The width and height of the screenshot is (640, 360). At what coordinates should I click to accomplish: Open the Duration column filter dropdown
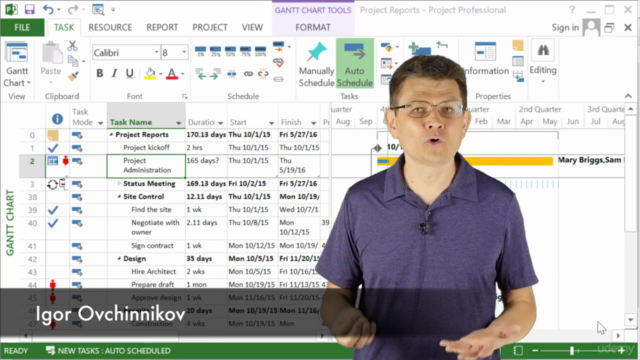point(220,123)
